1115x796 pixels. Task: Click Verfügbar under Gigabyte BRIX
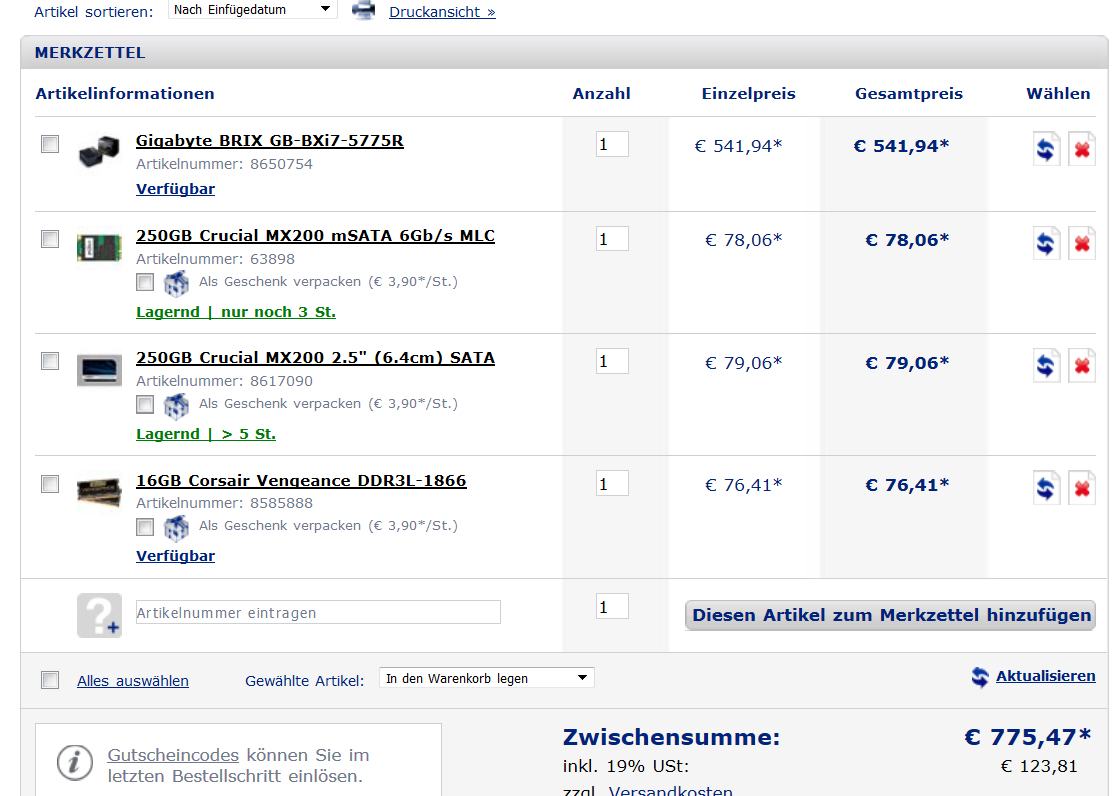tap(175, 189)
